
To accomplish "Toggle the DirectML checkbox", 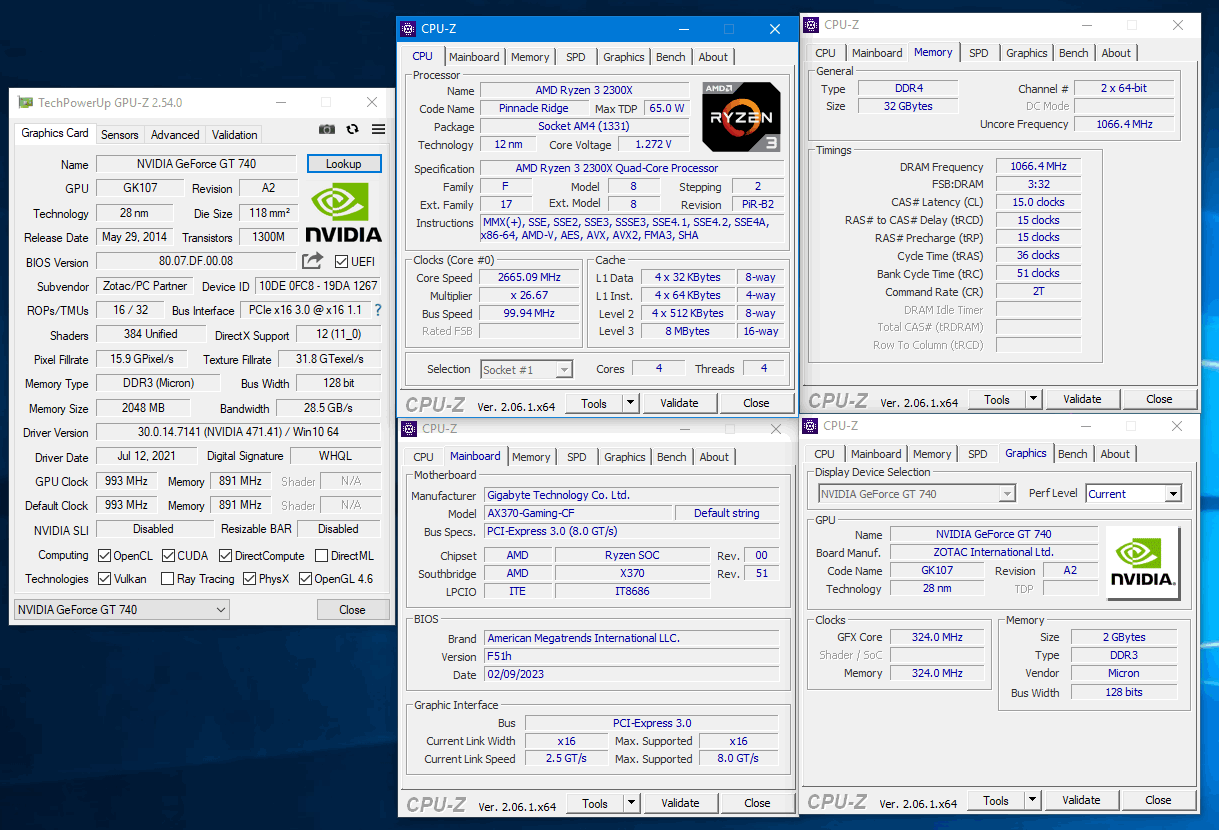I will 322,555.
